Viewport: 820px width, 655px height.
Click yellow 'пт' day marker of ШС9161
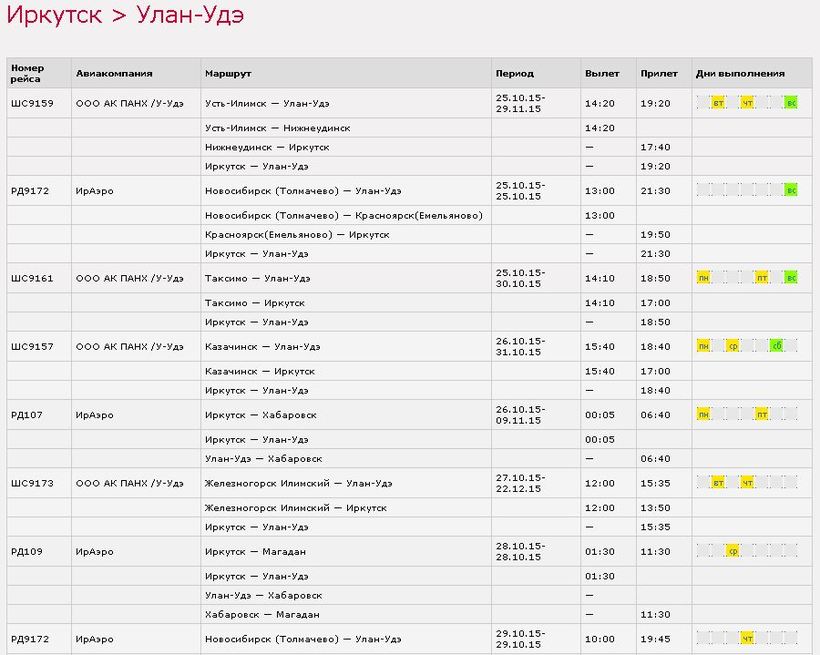pyautogui.click(x=762, y=278)
